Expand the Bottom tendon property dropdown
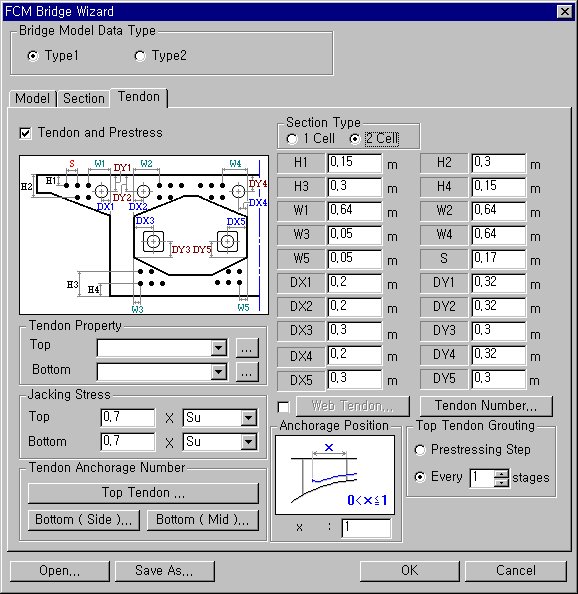Screen dimensions: 578x594 pyautogui.click(x=219, y=372)
